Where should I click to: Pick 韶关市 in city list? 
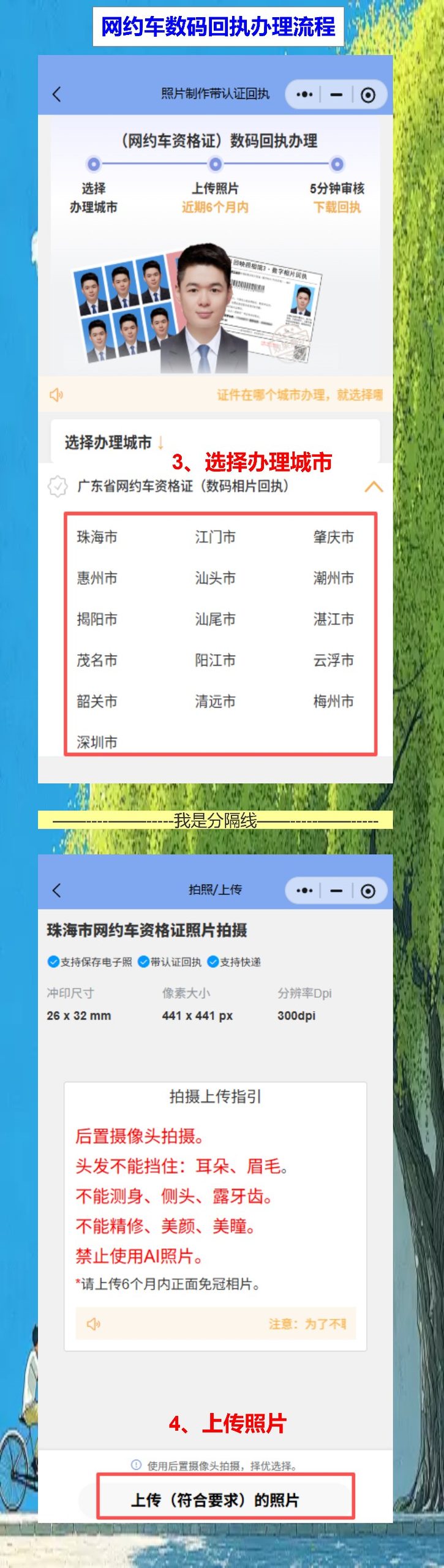[x=97, y=701]
